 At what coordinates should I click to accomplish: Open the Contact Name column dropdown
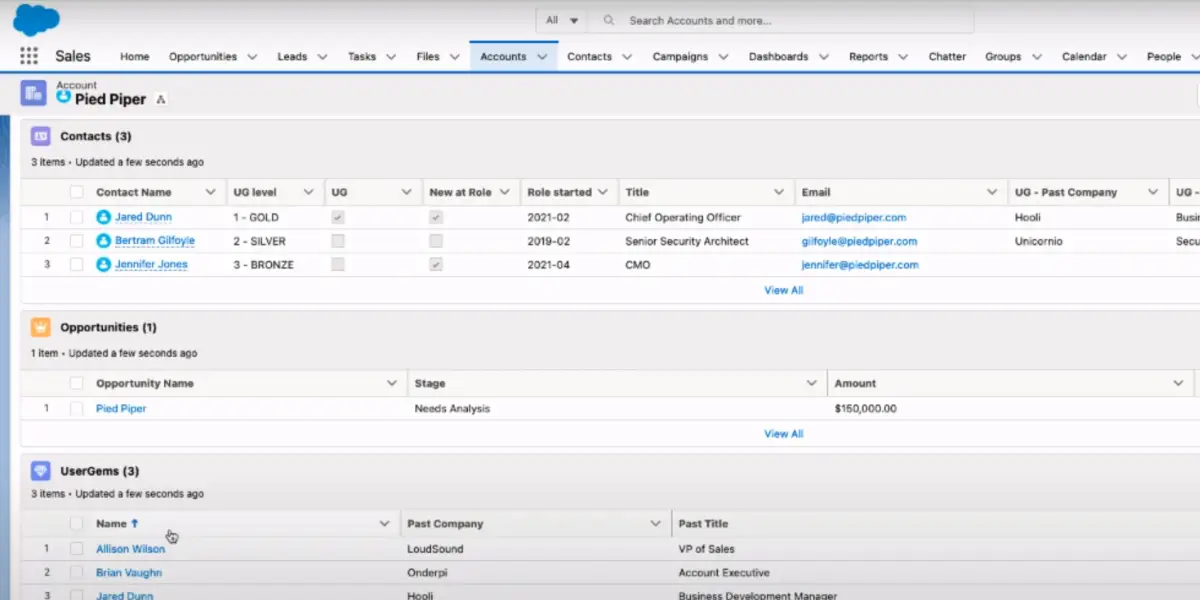coord(210,192)
